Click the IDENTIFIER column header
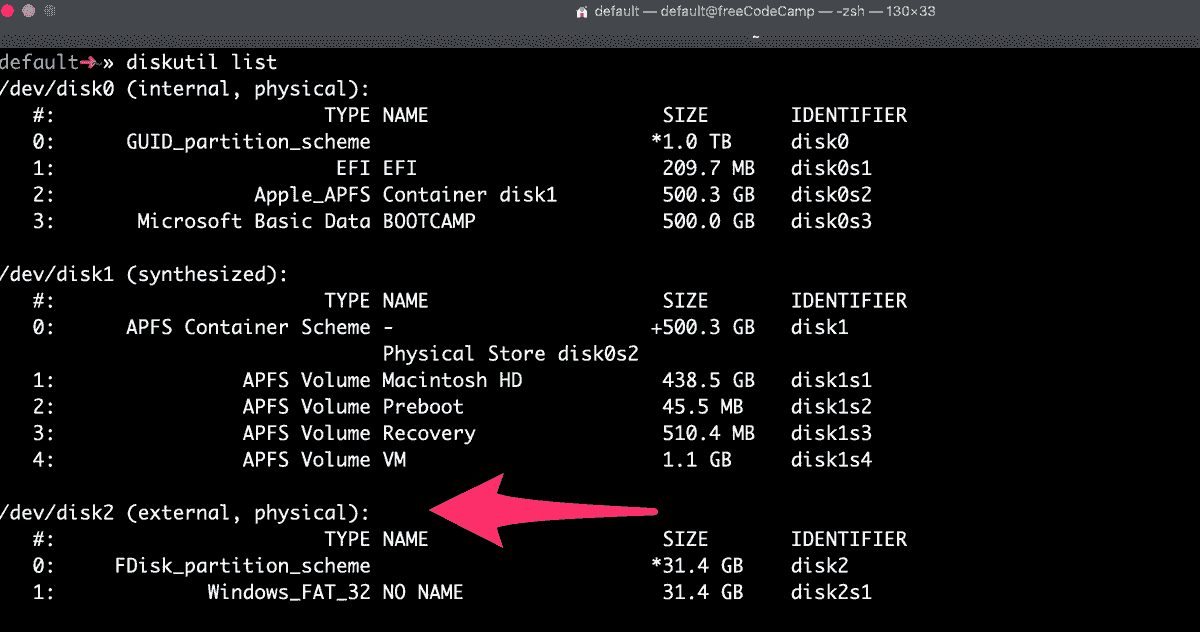1200x632 pixels. pos(848,114)
